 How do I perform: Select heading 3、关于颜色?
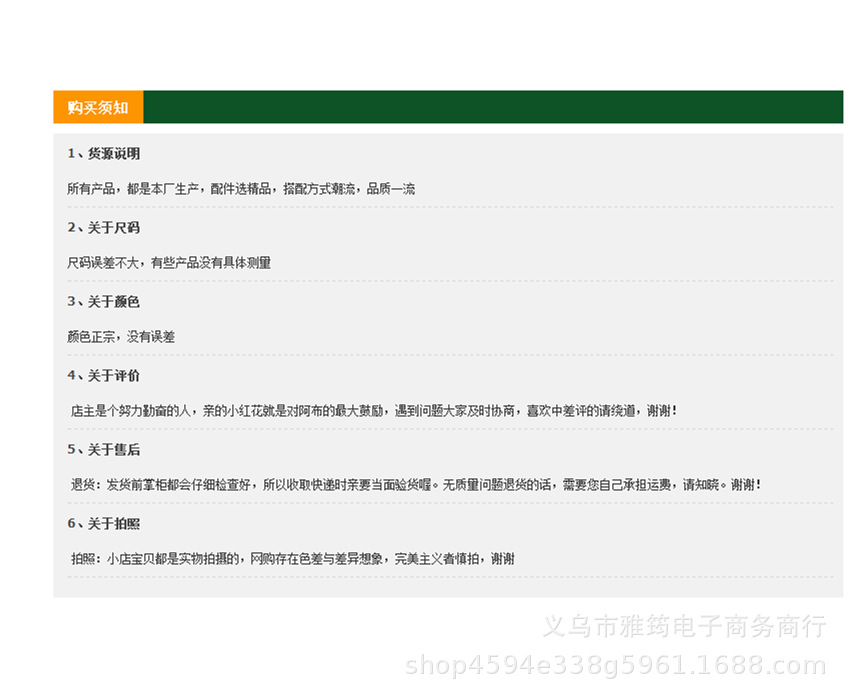(104, 302)
